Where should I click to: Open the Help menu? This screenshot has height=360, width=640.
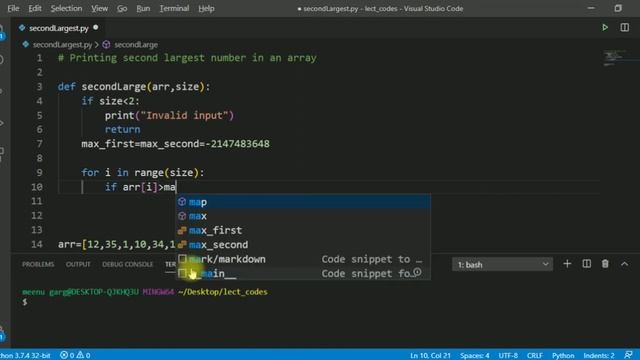(x=206, y=8)
